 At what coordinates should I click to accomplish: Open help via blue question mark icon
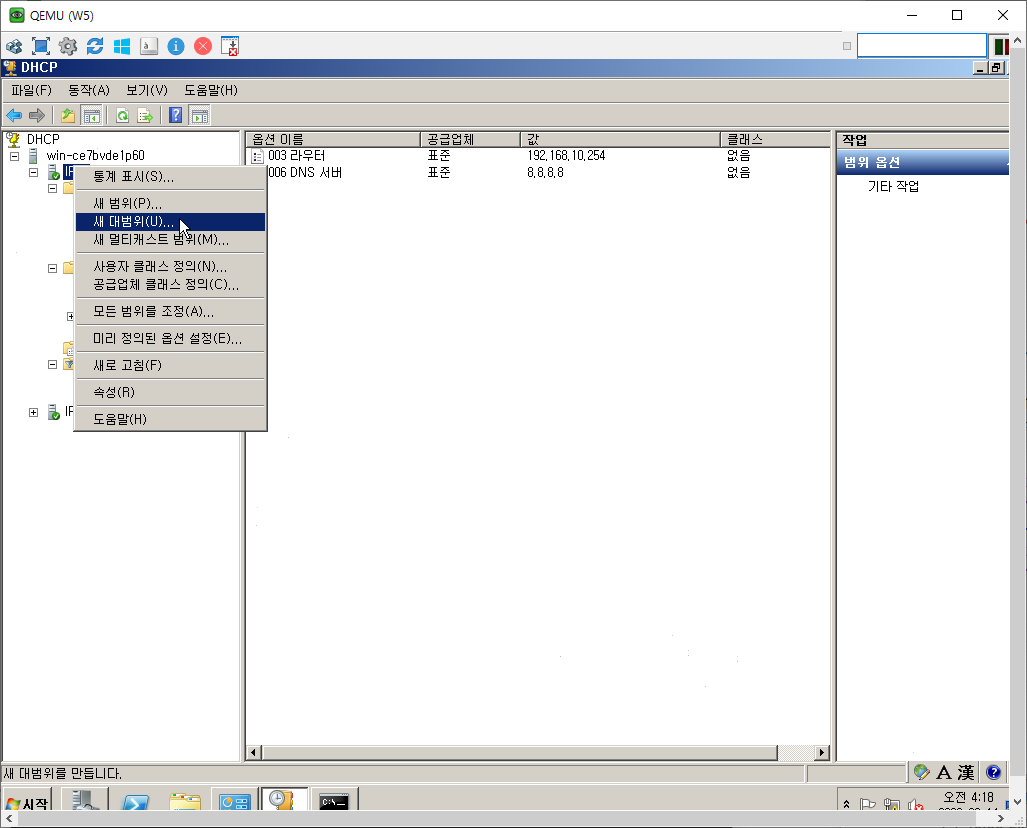(x=176, y=115)
